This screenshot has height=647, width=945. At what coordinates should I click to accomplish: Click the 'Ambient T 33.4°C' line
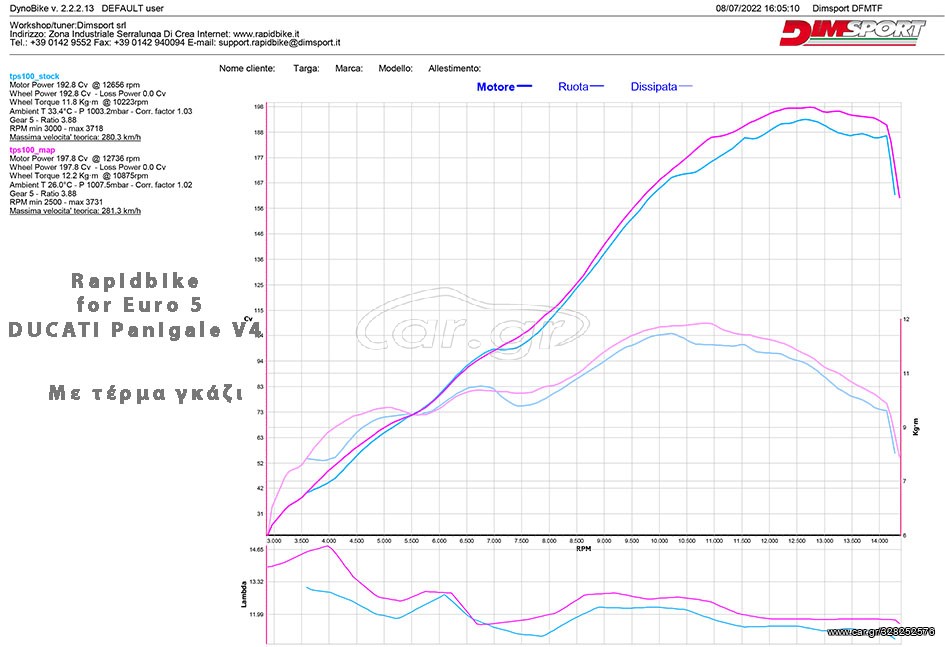point(101,111)
